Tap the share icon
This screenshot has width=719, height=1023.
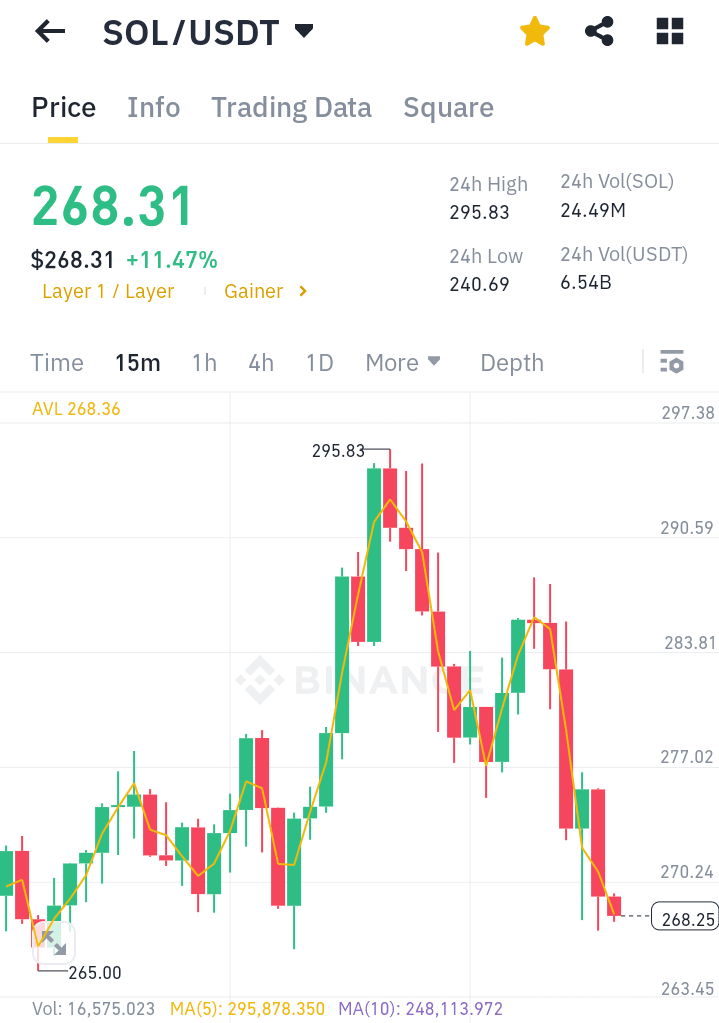click(x=599, y=32)
